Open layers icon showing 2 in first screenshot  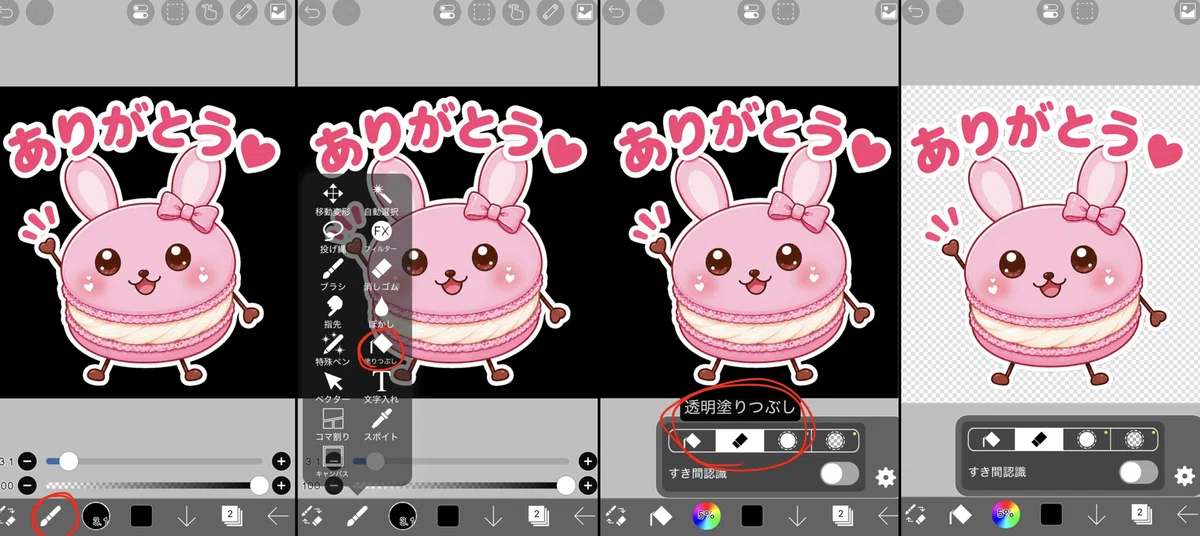pos(230,516)
